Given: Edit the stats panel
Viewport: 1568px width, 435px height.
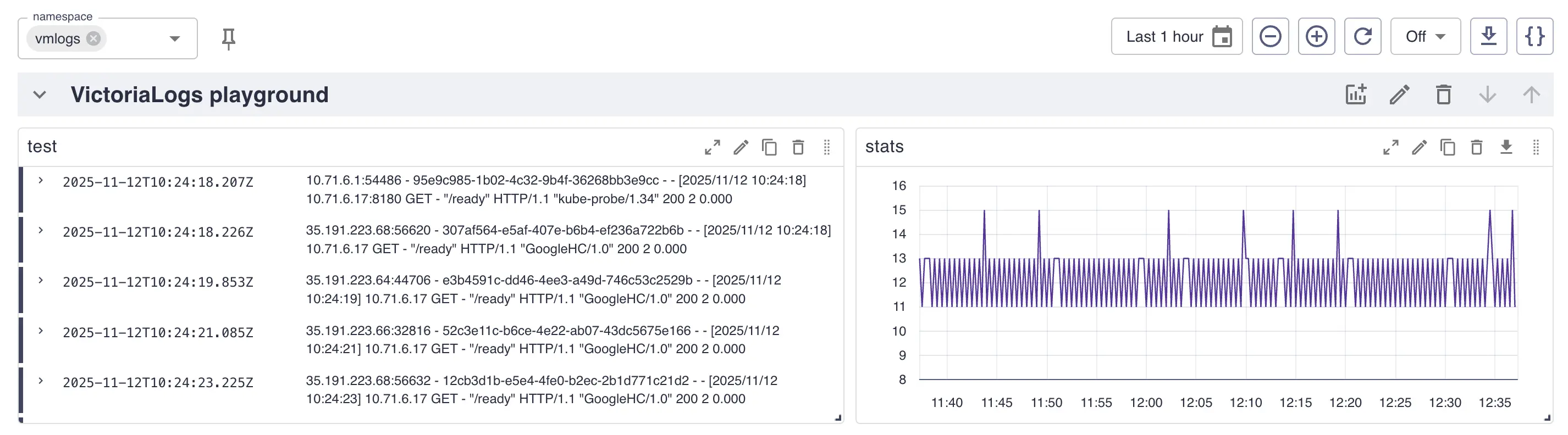Looking at the screenshot, I should click(x=1419, y=147).
